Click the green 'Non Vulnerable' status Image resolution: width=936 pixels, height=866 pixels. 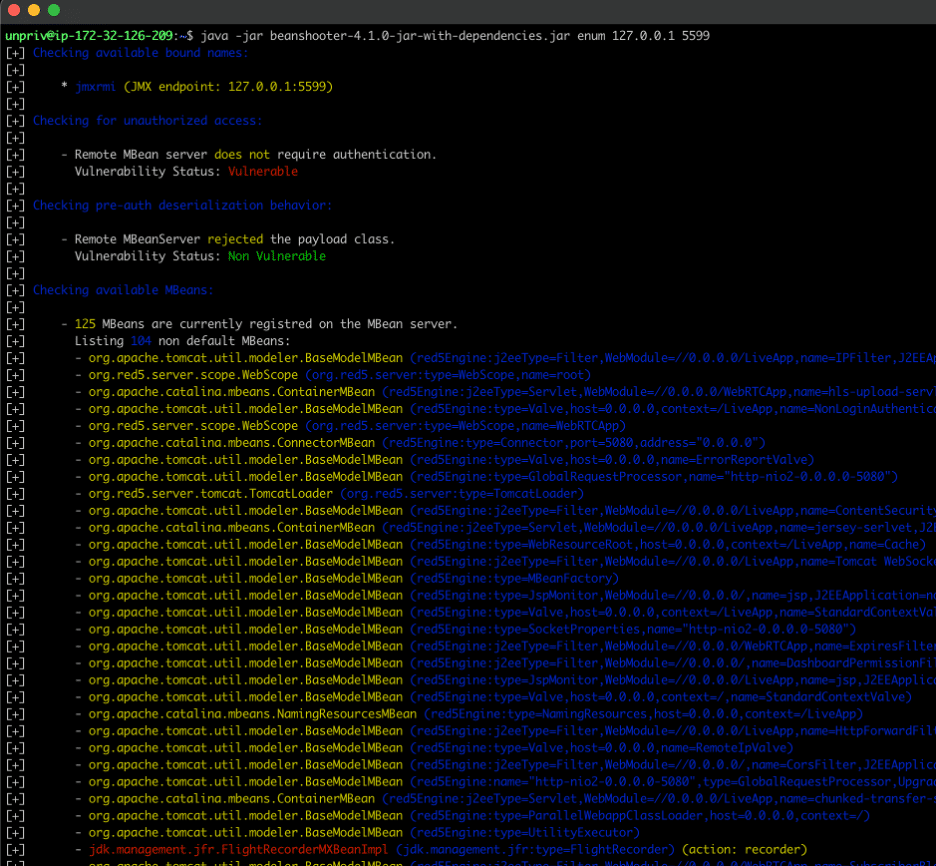[277, 256]
